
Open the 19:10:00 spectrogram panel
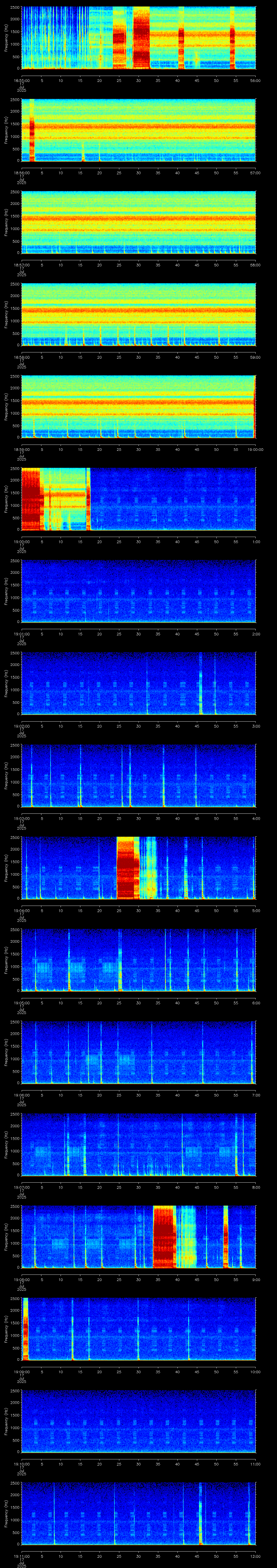coord(139,1421)
